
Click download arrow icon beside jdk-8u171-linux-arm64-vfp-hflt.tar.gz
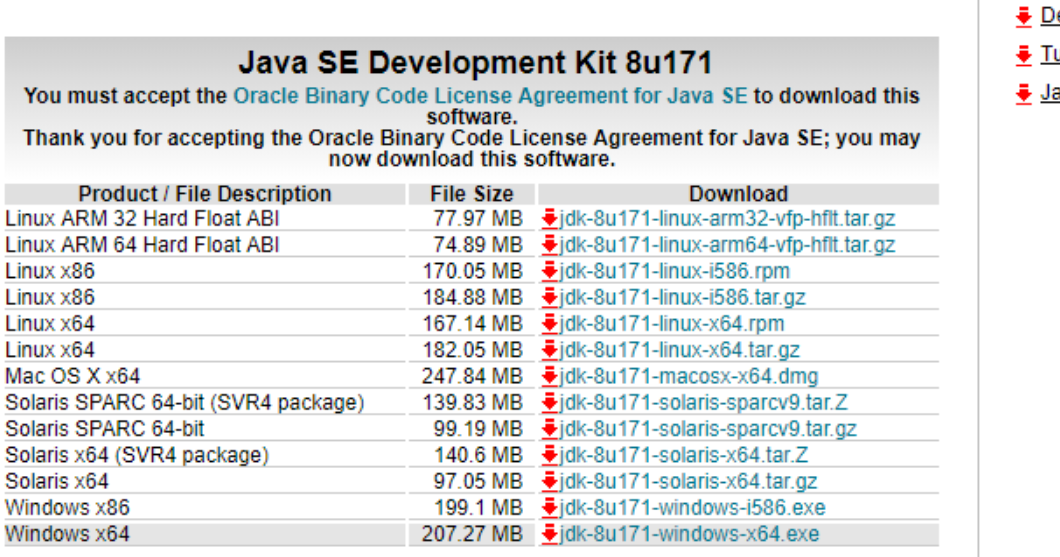tap(550, 245)
